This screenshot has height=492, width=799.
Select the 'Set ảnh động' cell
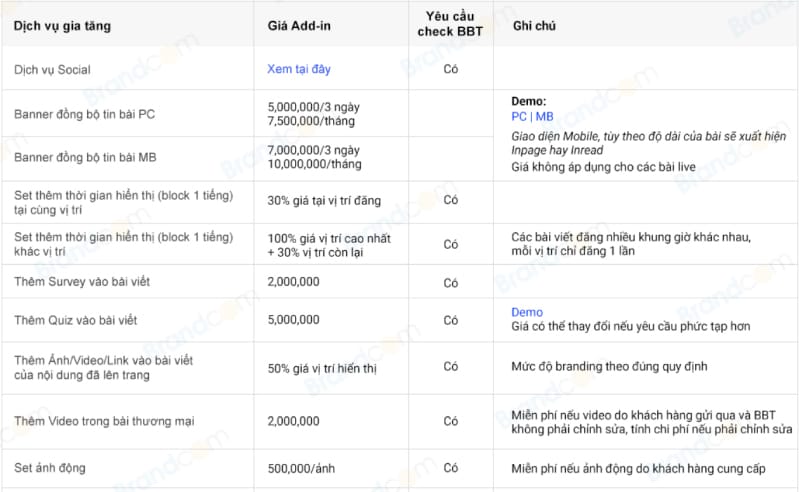tap(49, 467)
